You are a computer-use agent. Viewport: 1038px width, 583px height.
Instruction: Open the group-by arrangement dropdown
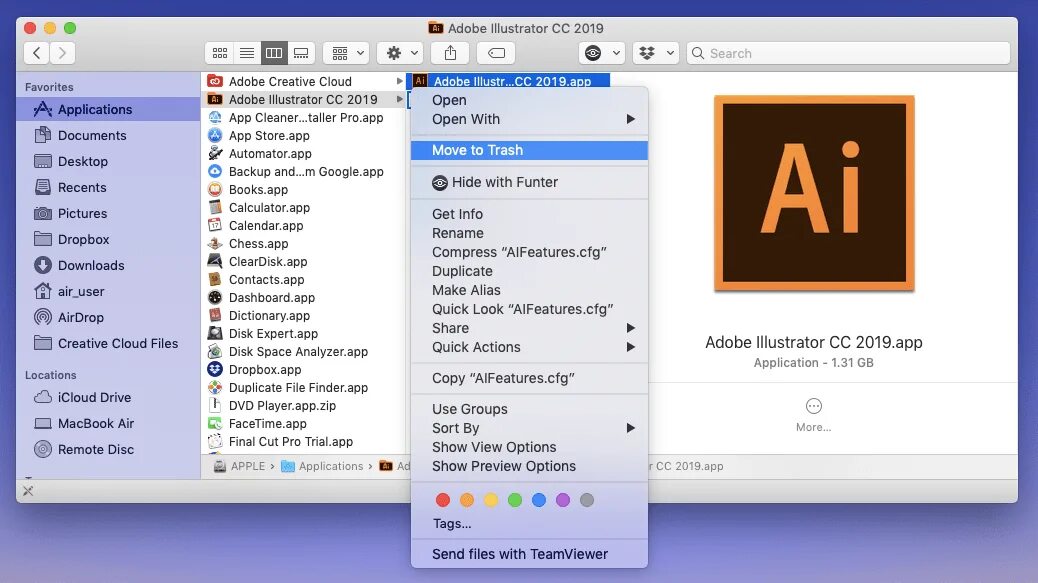(x=348, y=53)
